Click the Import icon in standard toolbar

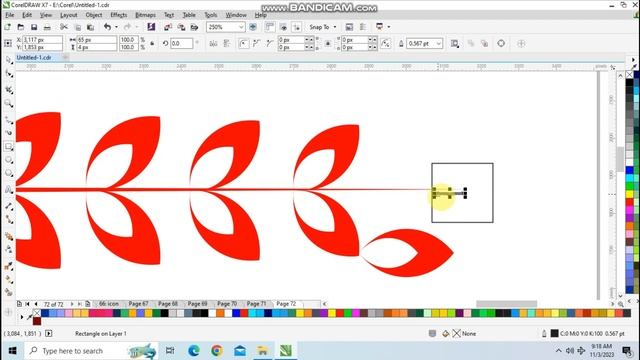(x=168, y=27)
